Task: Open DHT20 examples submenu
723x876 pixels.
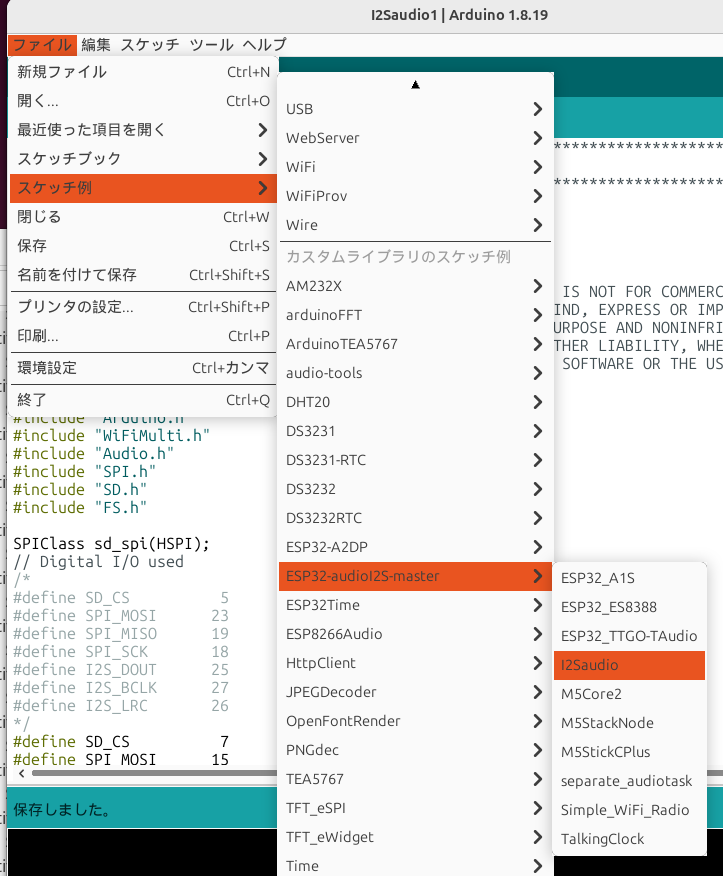Action: [x=415, y=402]
